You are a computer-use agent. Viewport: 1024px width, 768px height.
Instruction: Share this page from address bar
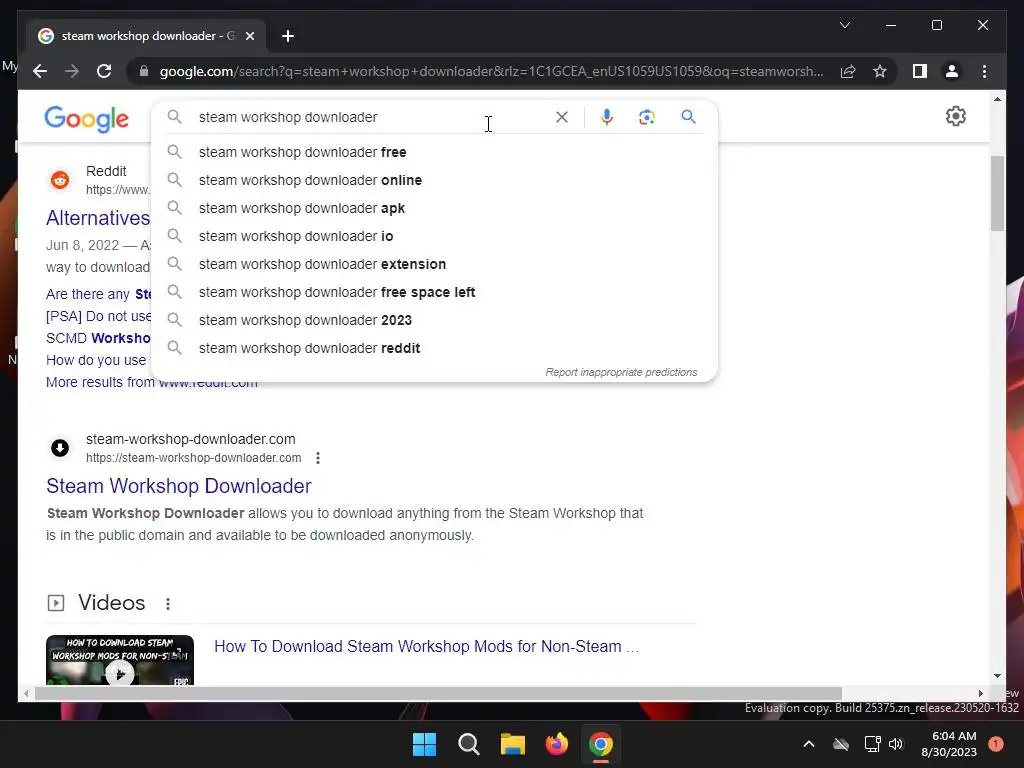coord(848,71)
